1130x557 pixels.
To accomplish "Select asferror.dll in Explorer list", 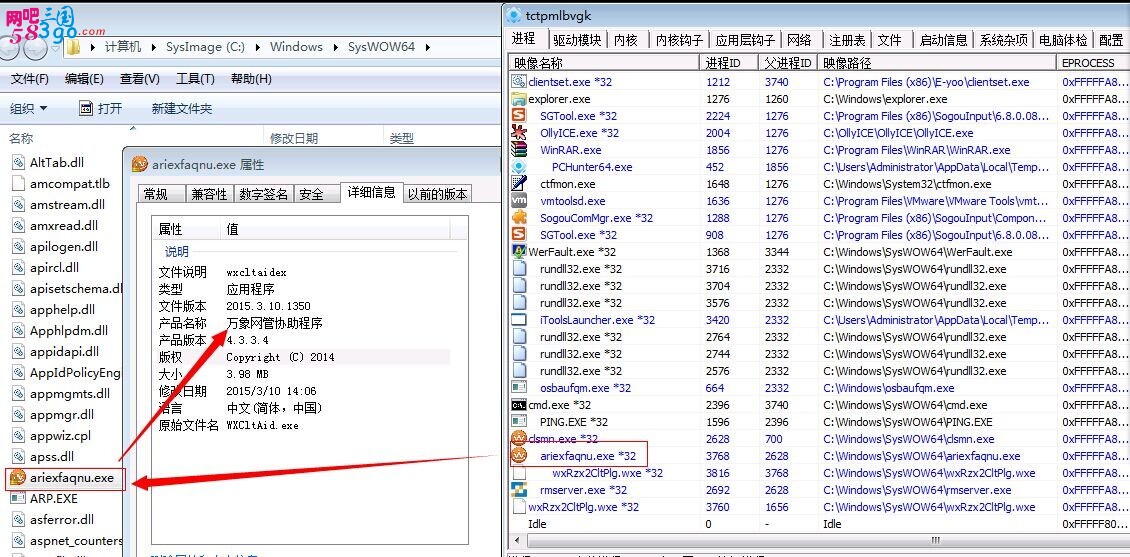I will pyautogui.click(x=62, y=520).
